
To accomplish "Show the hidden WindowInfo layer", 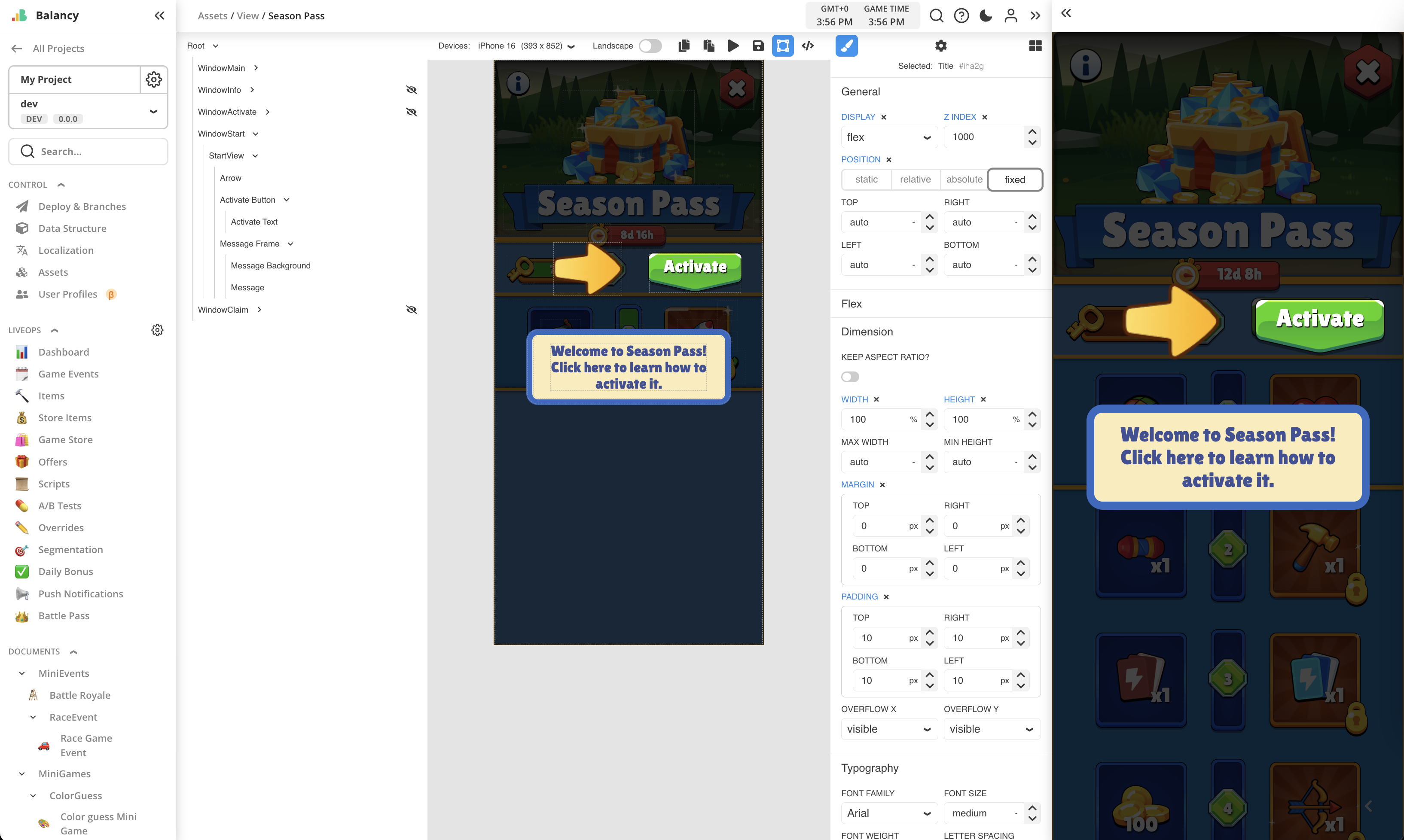I will [x=412, y=90].
